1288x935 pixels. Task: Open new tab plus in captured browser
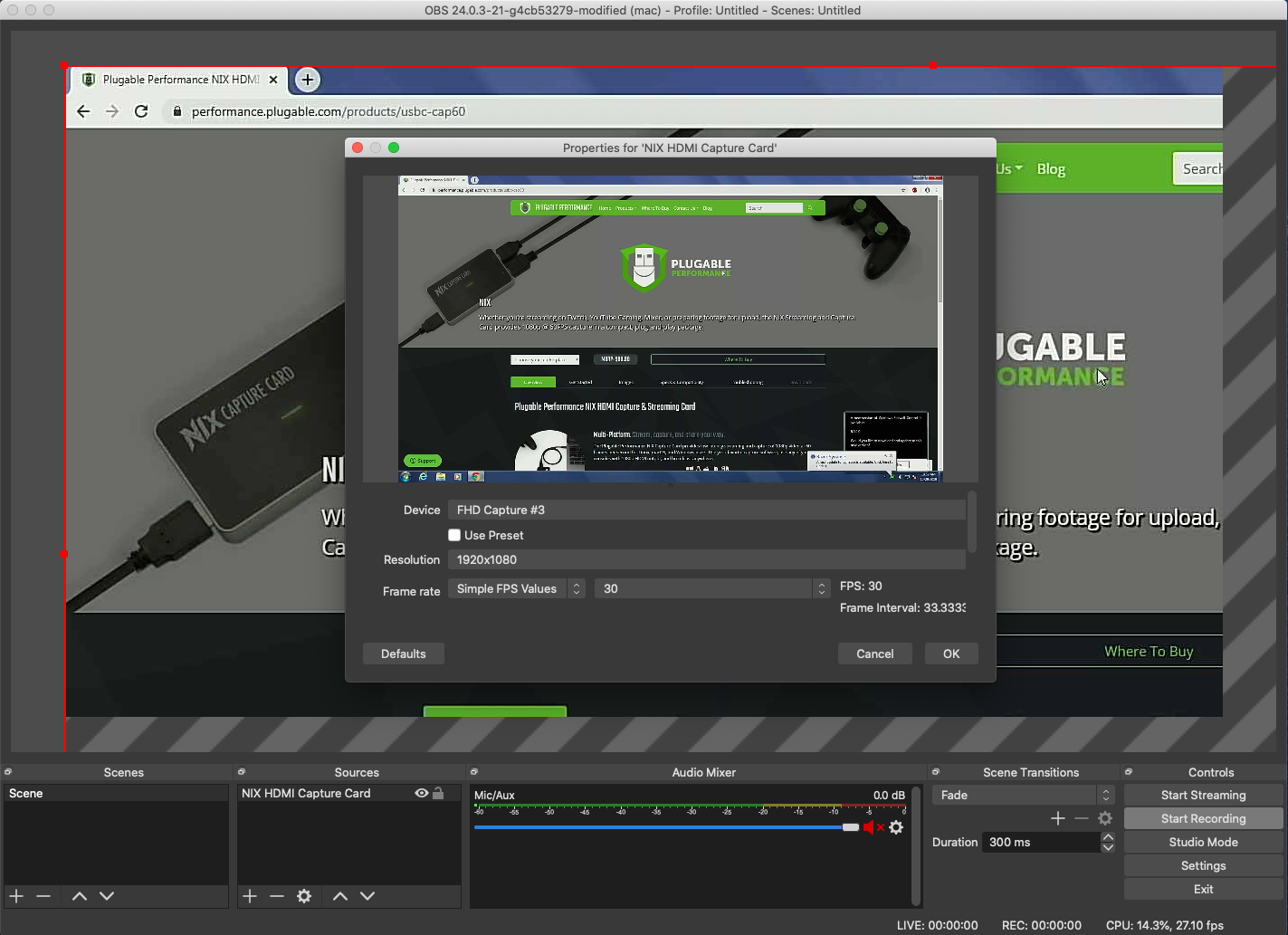click(x=308, y=80)
